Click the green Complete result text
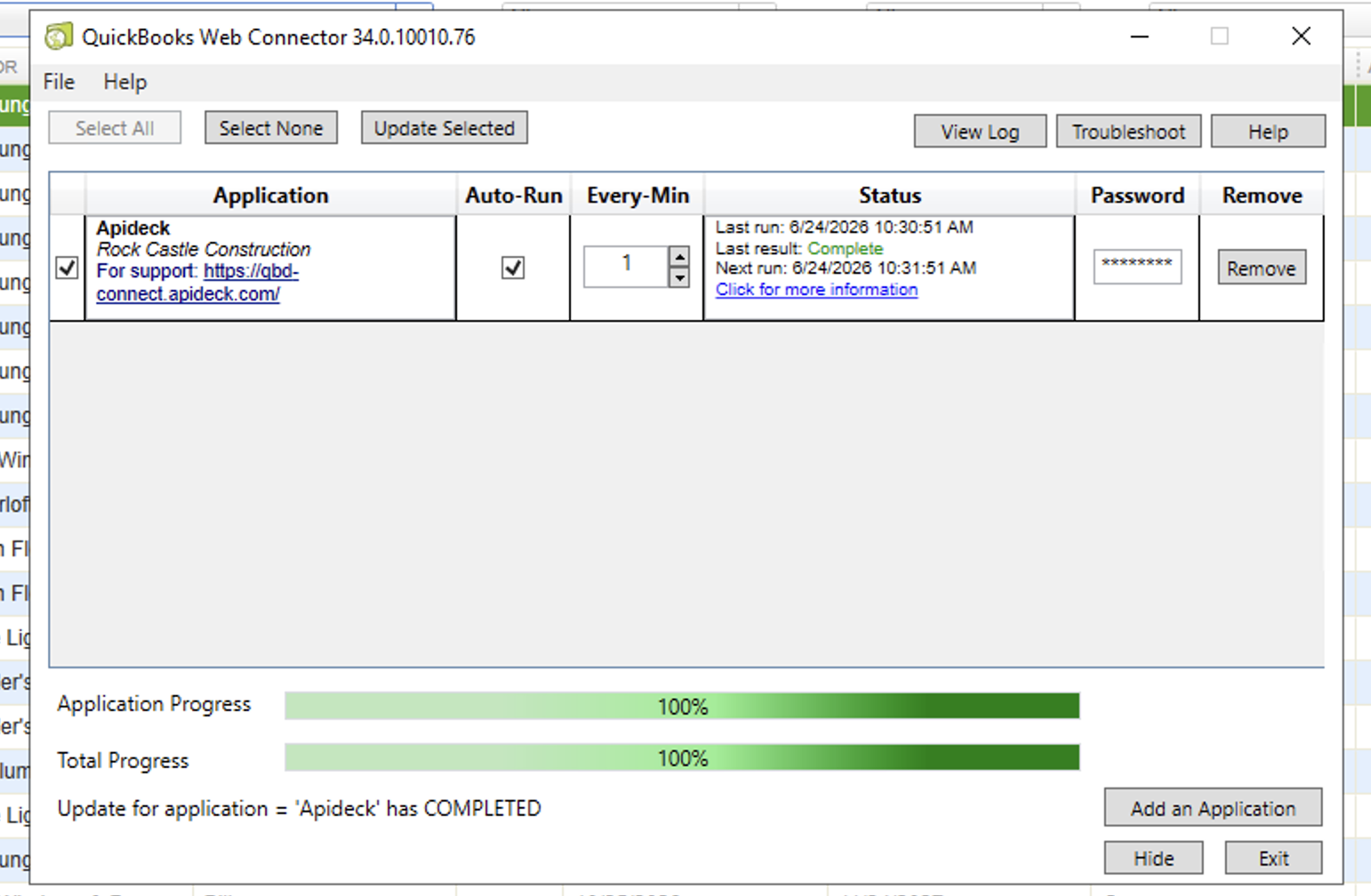1371x896 pixels. [845, 248]
